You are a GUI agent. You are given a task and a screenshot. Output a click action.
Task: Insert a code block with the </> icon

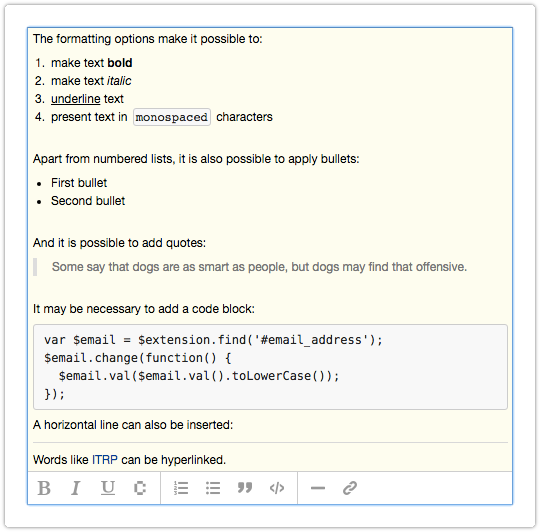(277, 488)
